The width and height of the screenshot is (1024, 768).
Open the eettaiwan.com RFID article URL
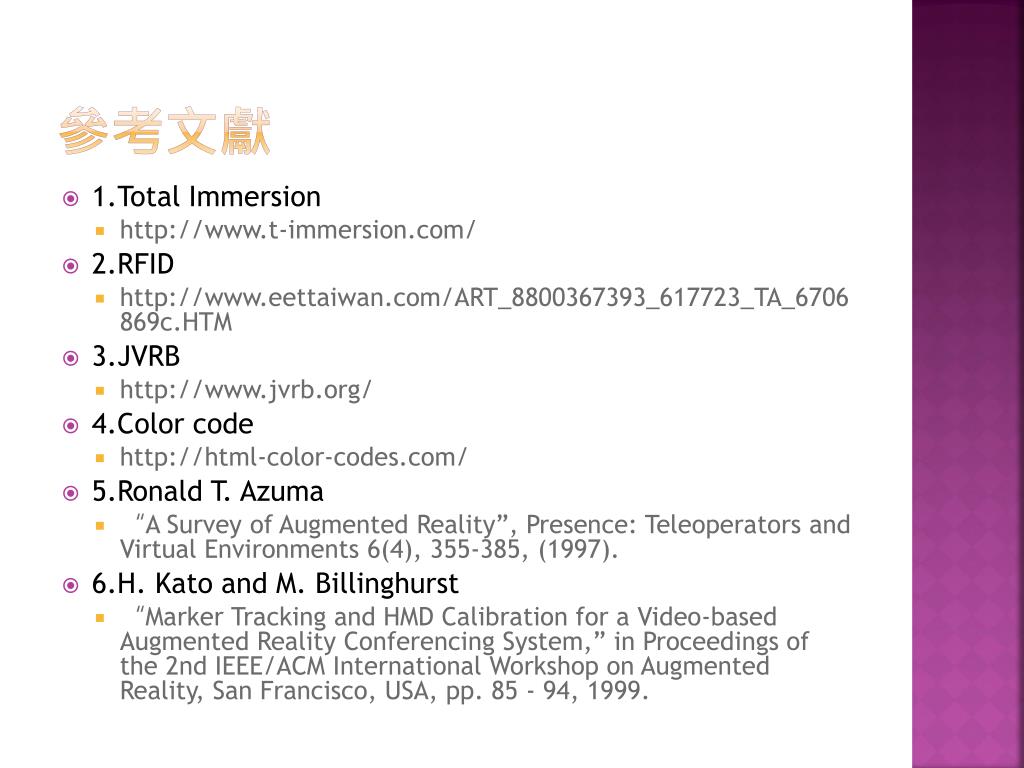tap(484, 310)
